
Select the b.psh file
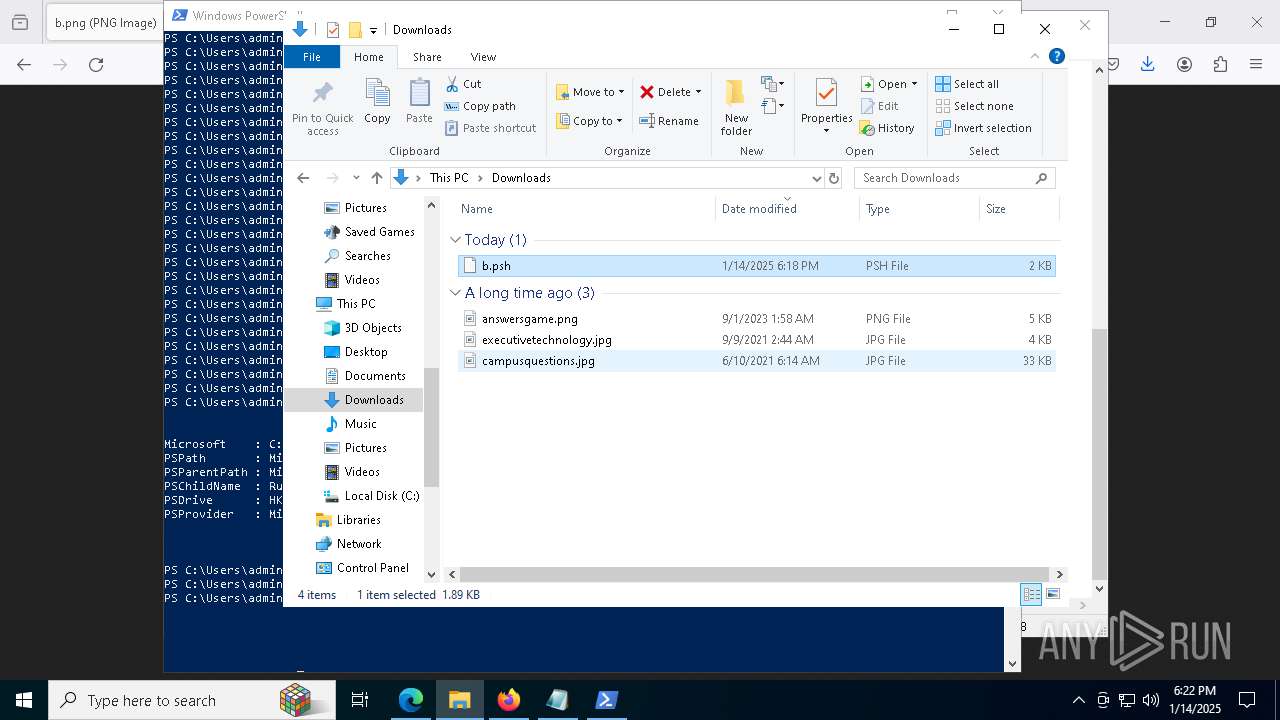tap(757, 266)
